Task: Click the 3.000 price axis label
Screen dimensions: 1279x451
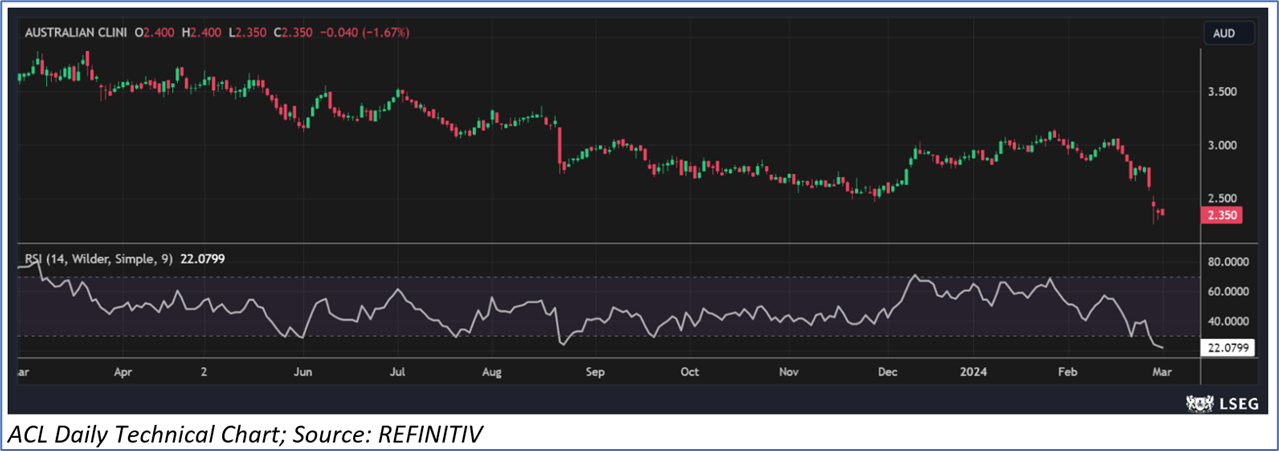Action: point(1224,145)
